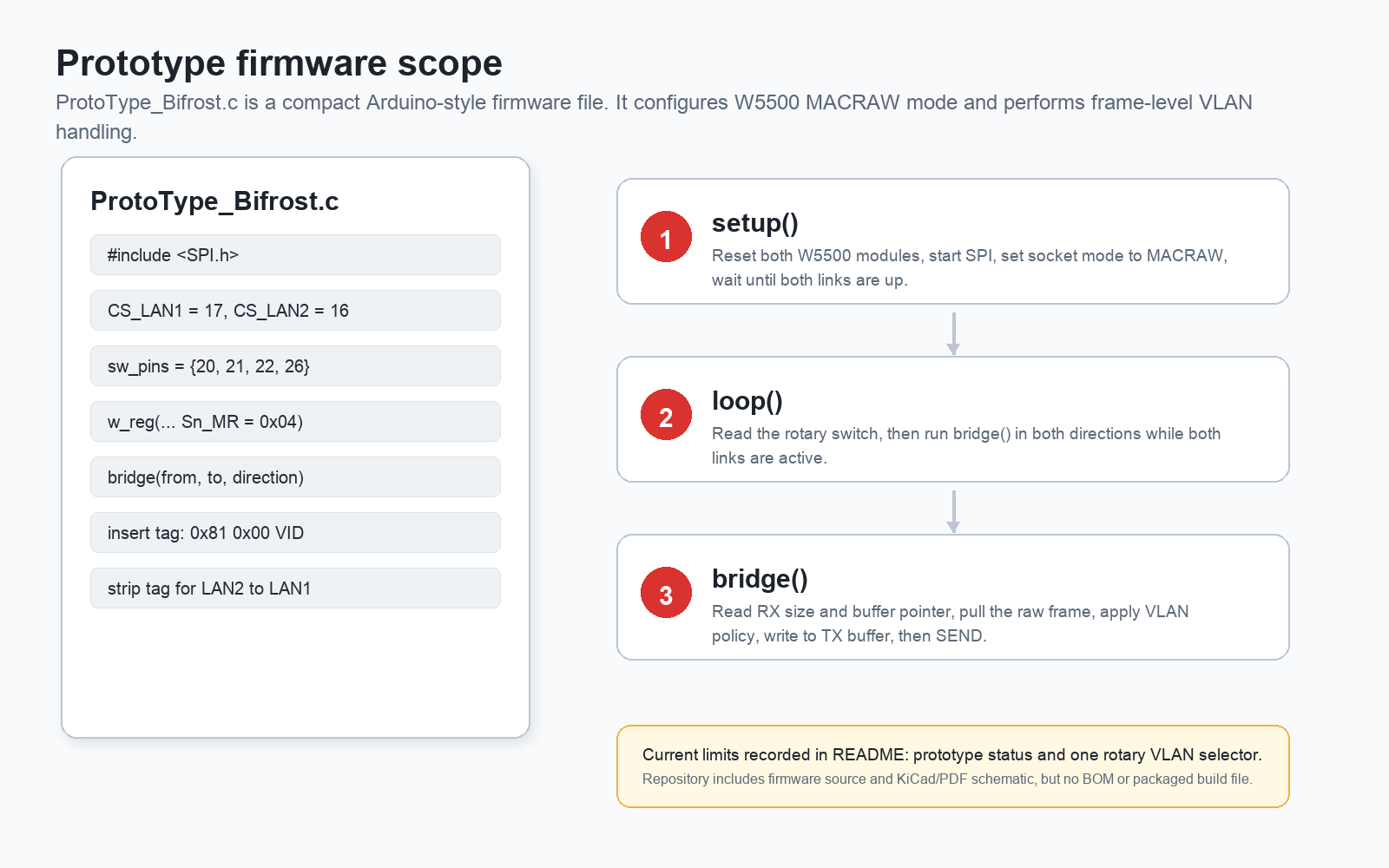Select the ProtoType_Bifrost.c card title

click(214, 201)
